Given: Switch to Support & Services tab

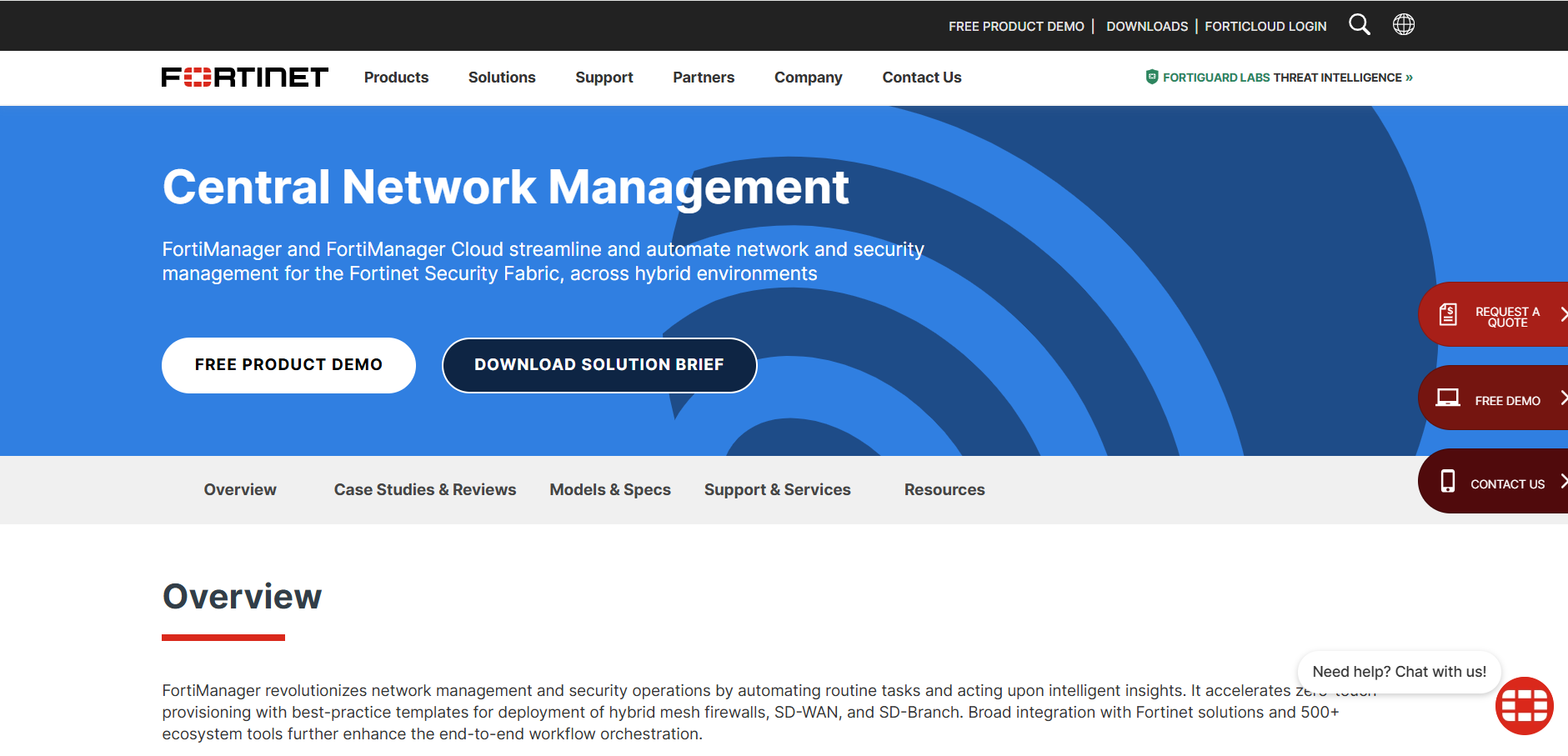Looking at the screenshot, I should 778,490.
